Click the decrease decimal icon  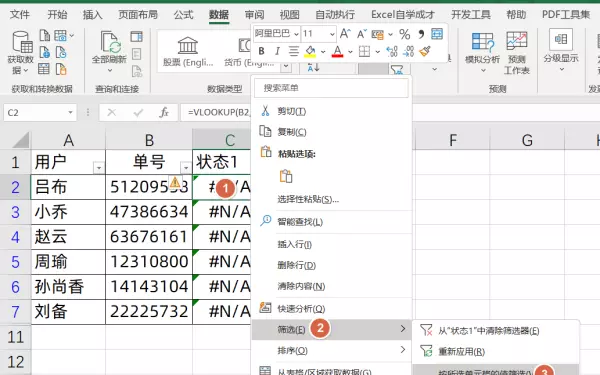[x=408, y=51]
